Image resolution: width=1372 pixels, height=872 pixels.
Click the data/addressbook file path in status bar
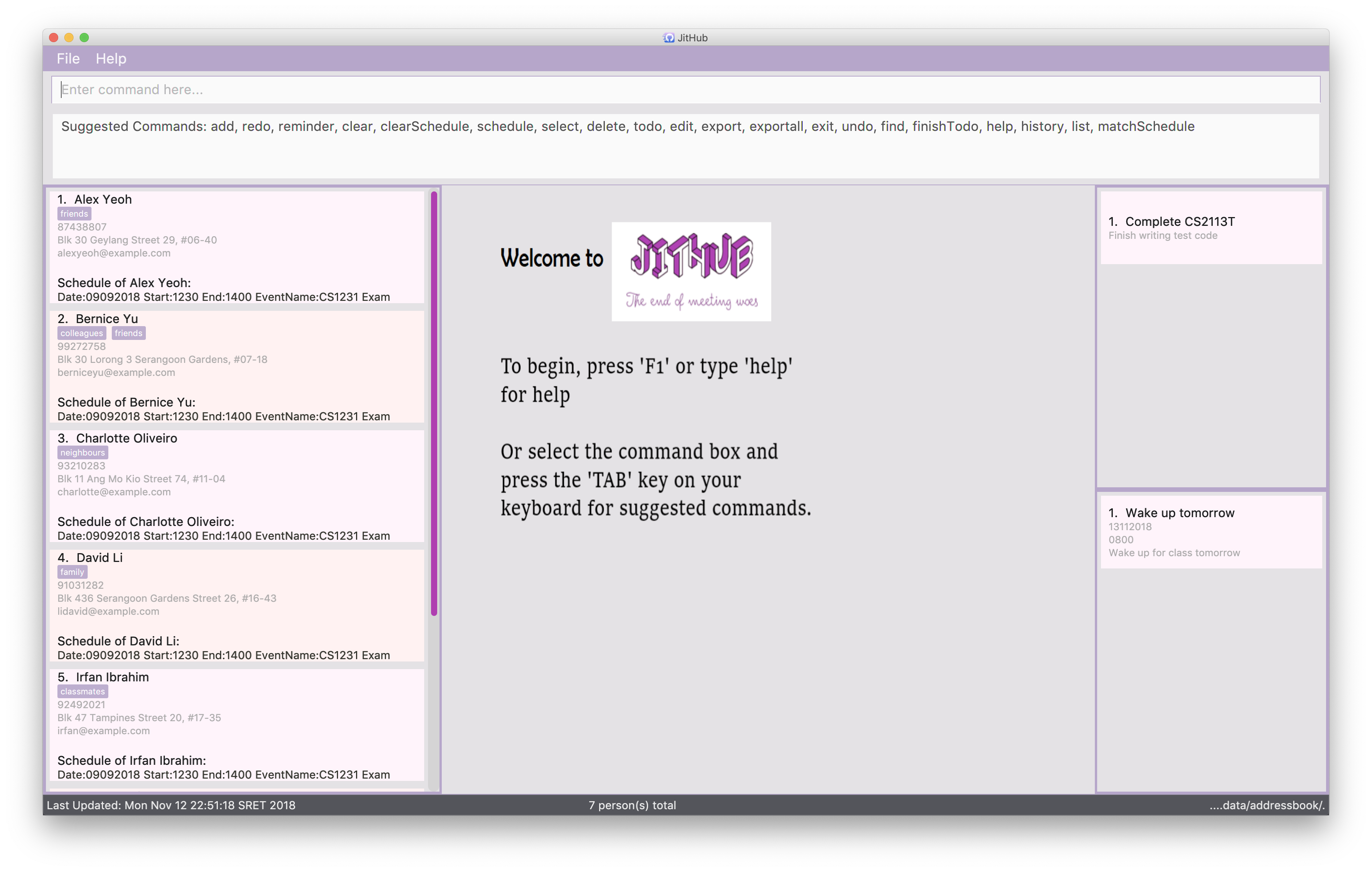(x=1267, y=805)
